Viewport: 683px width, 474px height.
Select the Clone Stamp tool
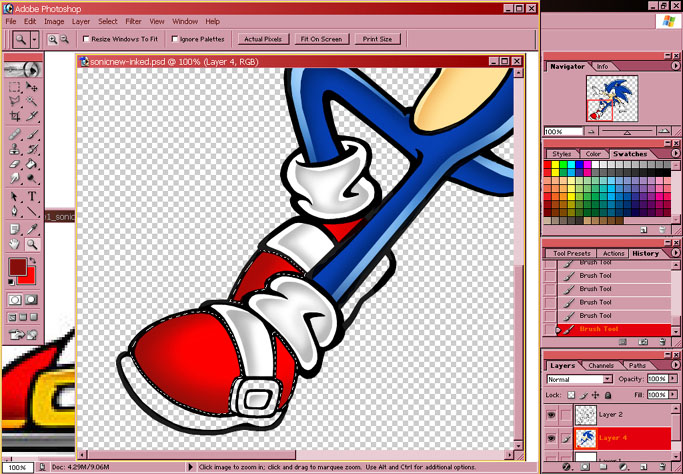point(14,149)
